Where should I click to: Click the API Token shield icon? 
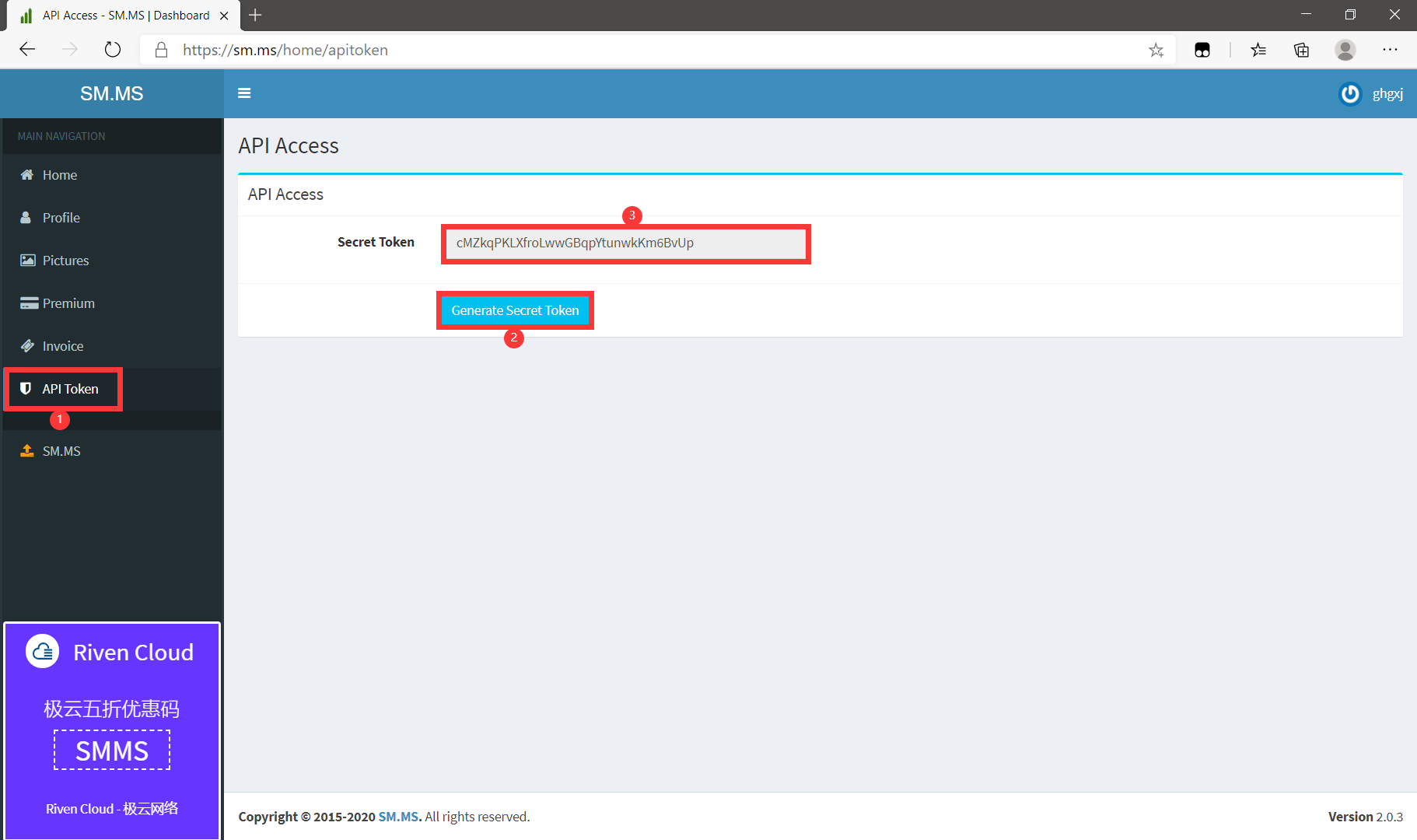pos(26,388)
